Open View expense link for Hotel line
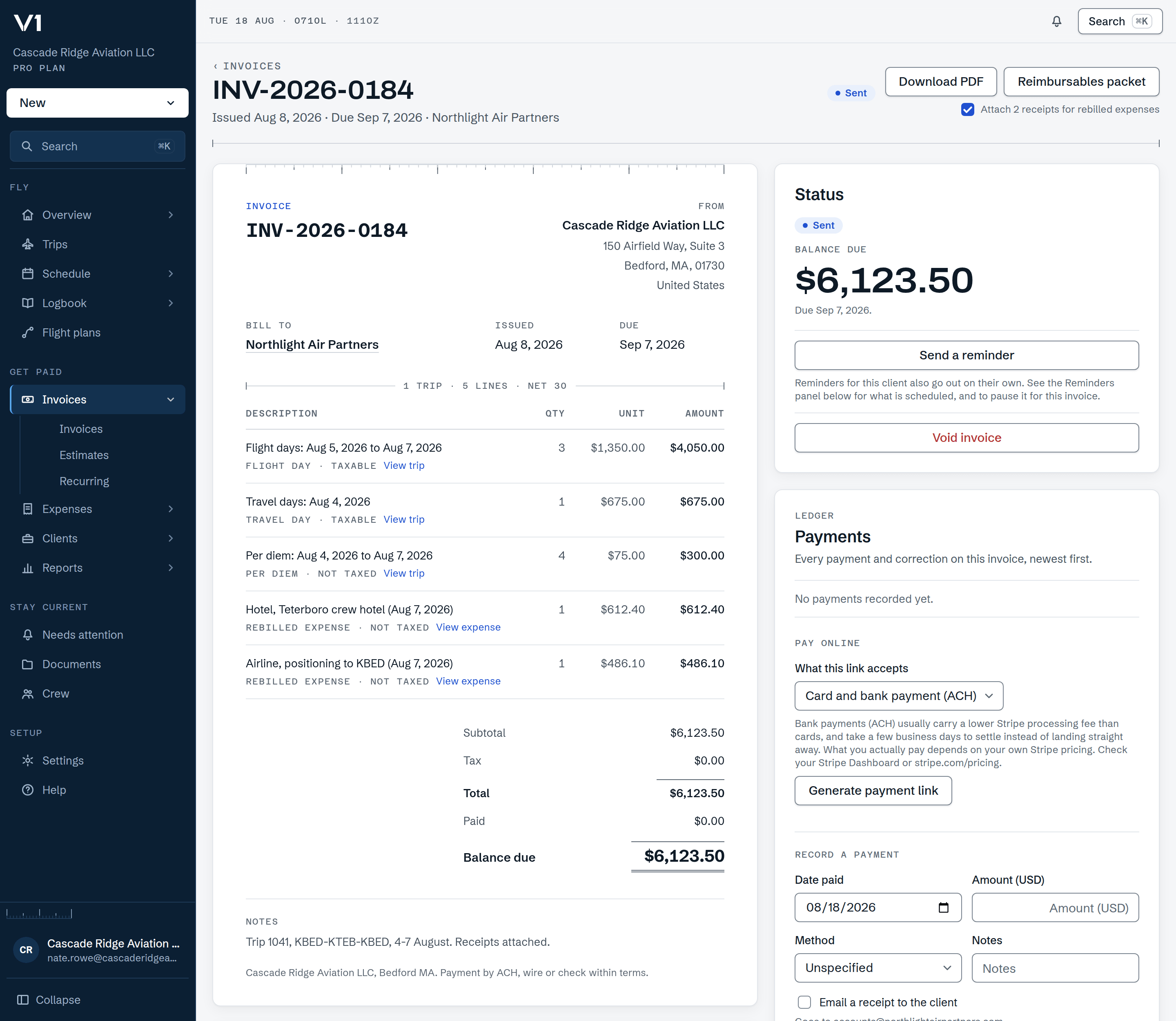This screenshot has width=1176, height=1021. (468, 627)
